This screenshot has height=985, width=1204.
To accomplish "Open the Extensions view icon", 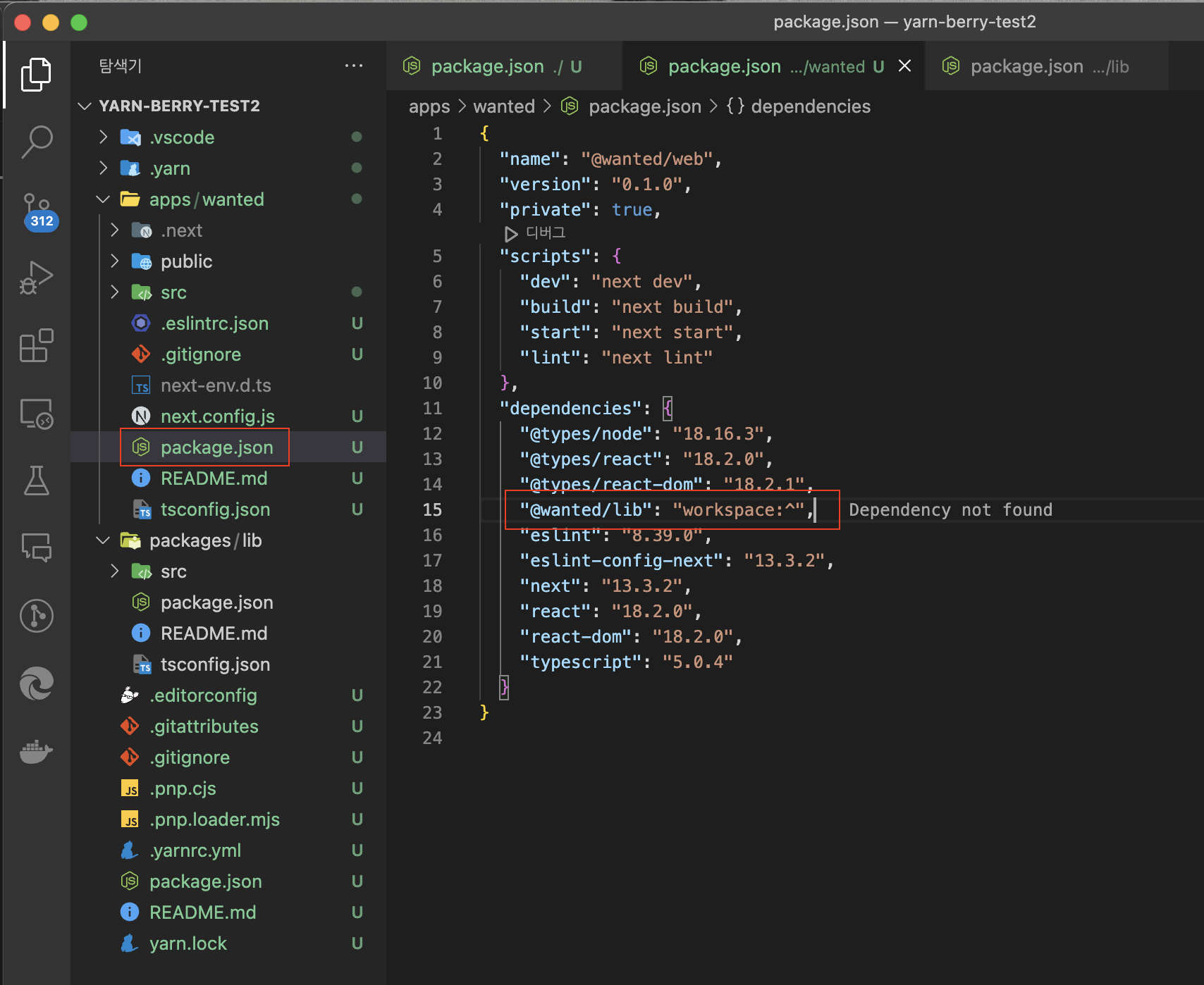I will coord(36,345).
